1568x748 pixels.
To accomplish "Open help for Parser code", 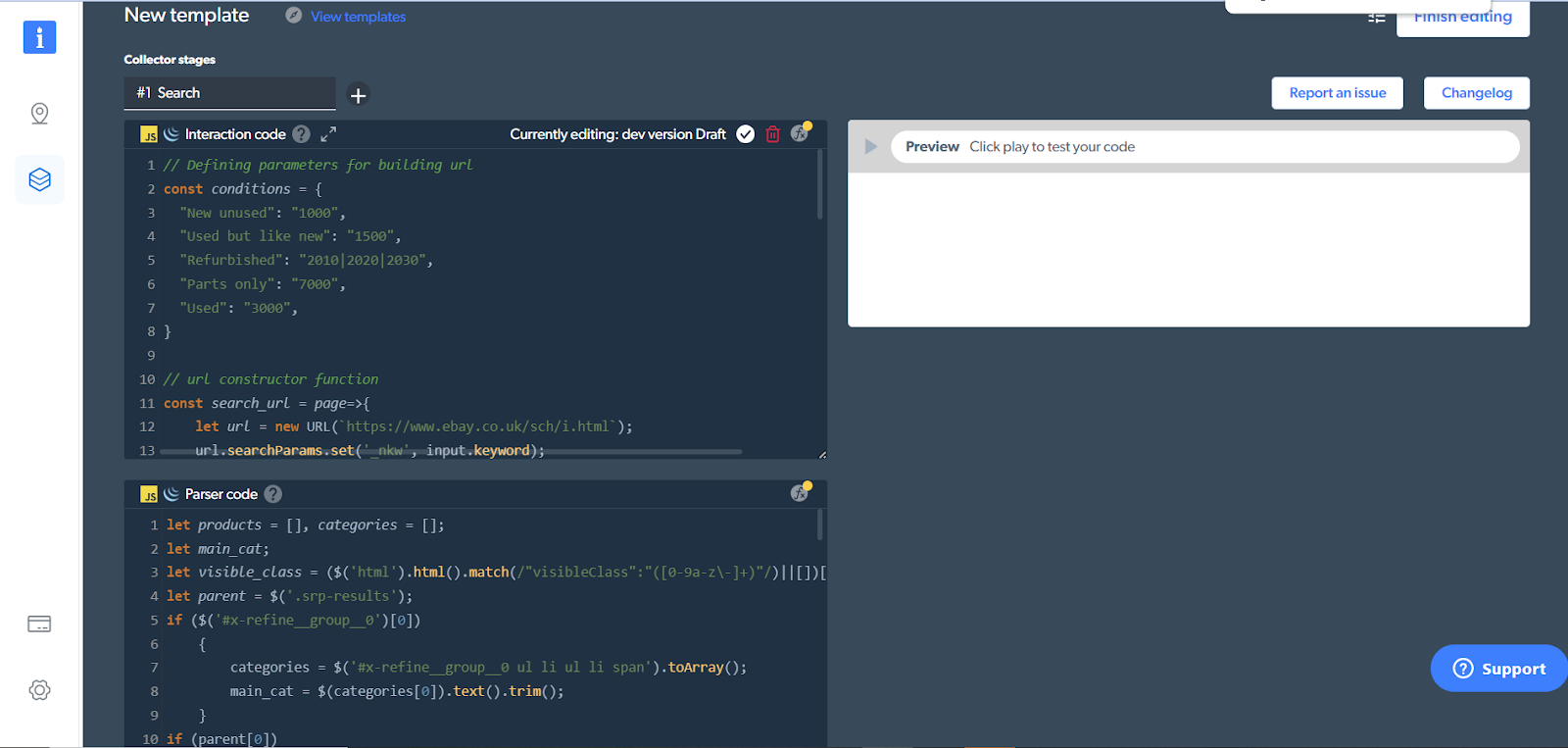I will click(x=273, y=494).
